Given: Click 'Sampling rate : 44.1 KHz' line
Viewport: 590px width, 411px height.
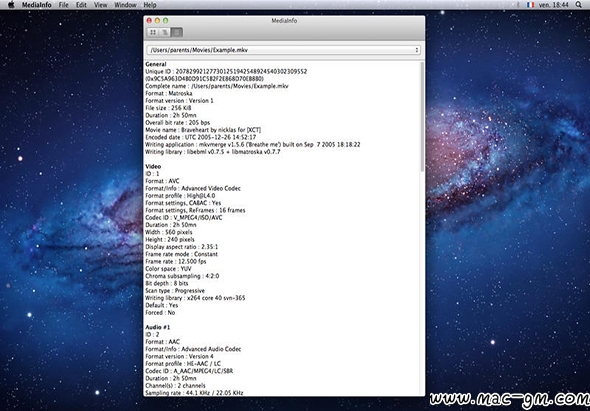Looking at the screenshot, I should pos(194,393).
